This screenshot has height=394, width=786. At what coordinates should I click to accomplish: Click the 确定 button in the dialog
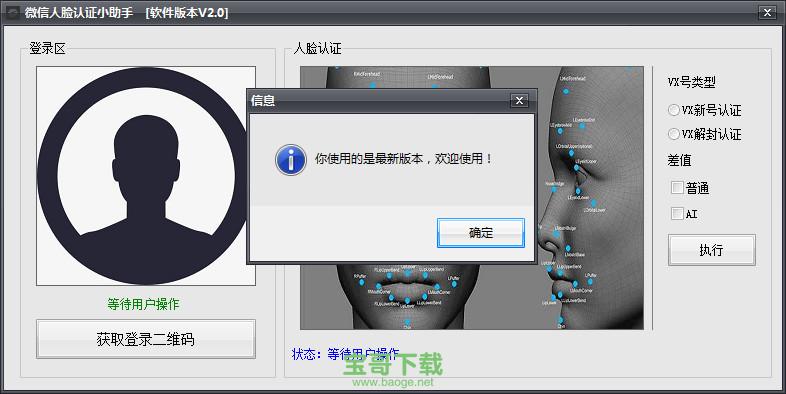point(481,233)
